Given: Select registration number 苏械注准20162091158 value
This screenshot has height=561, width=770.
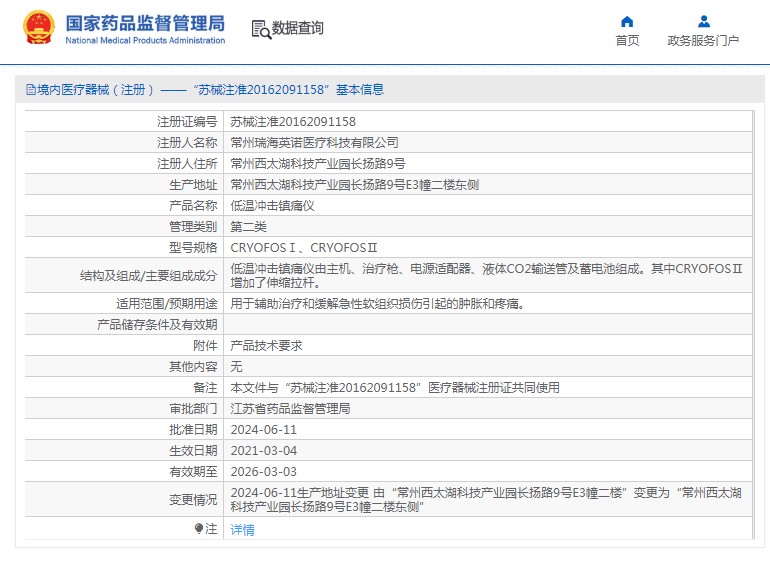Looking at the screenshot, I should click(x=293, y=121).
